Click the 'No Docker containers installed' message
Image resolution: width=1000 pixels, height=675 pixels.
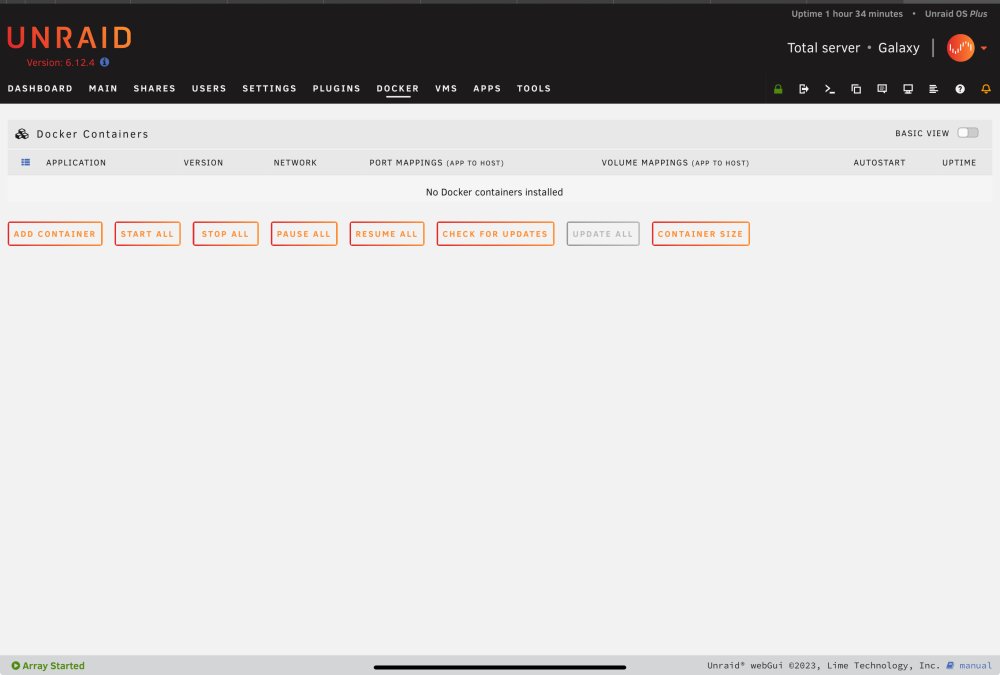pos(494,192)
